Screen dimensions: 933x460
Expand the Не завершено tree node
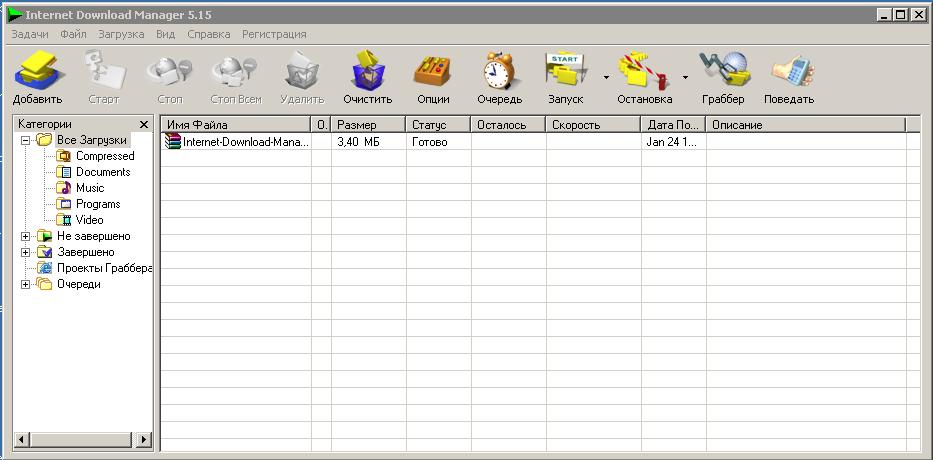point(25,236)
